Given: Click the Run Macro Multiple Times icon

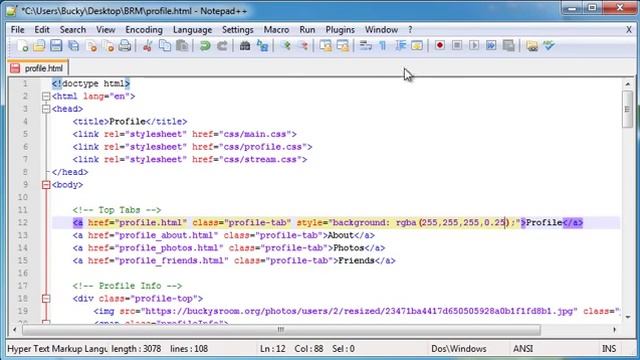Looking at the screenshot, I should [x=491, y=46].
